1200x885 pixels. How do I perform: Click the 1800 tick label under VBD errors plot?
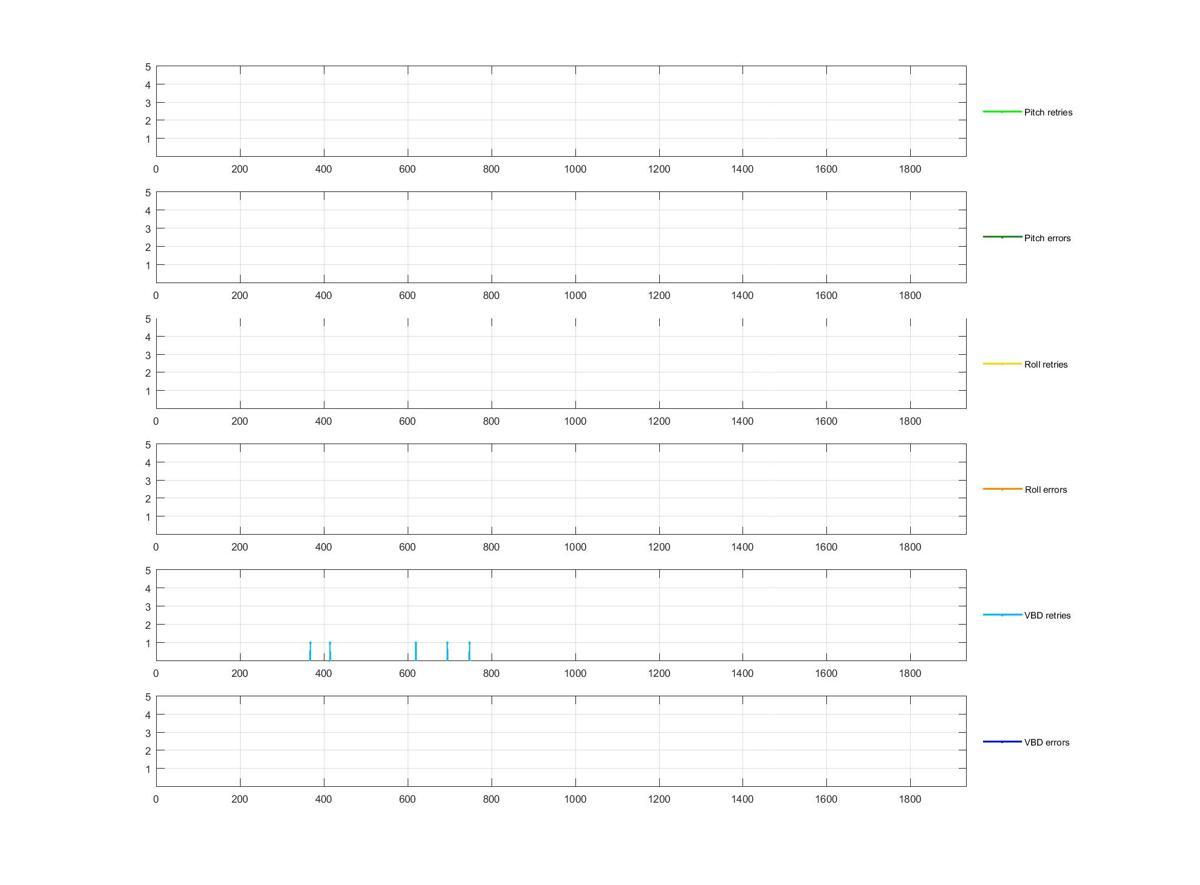tap(910, 799)
